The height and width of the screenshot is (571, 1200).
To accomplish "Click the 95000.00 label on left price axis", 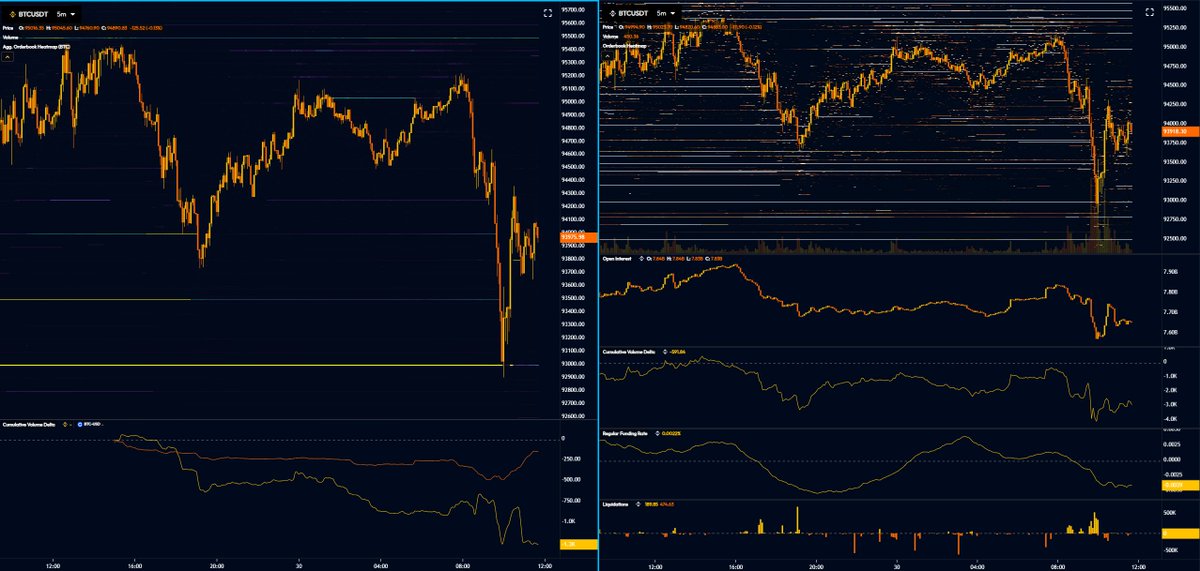I will click(574, 101).
